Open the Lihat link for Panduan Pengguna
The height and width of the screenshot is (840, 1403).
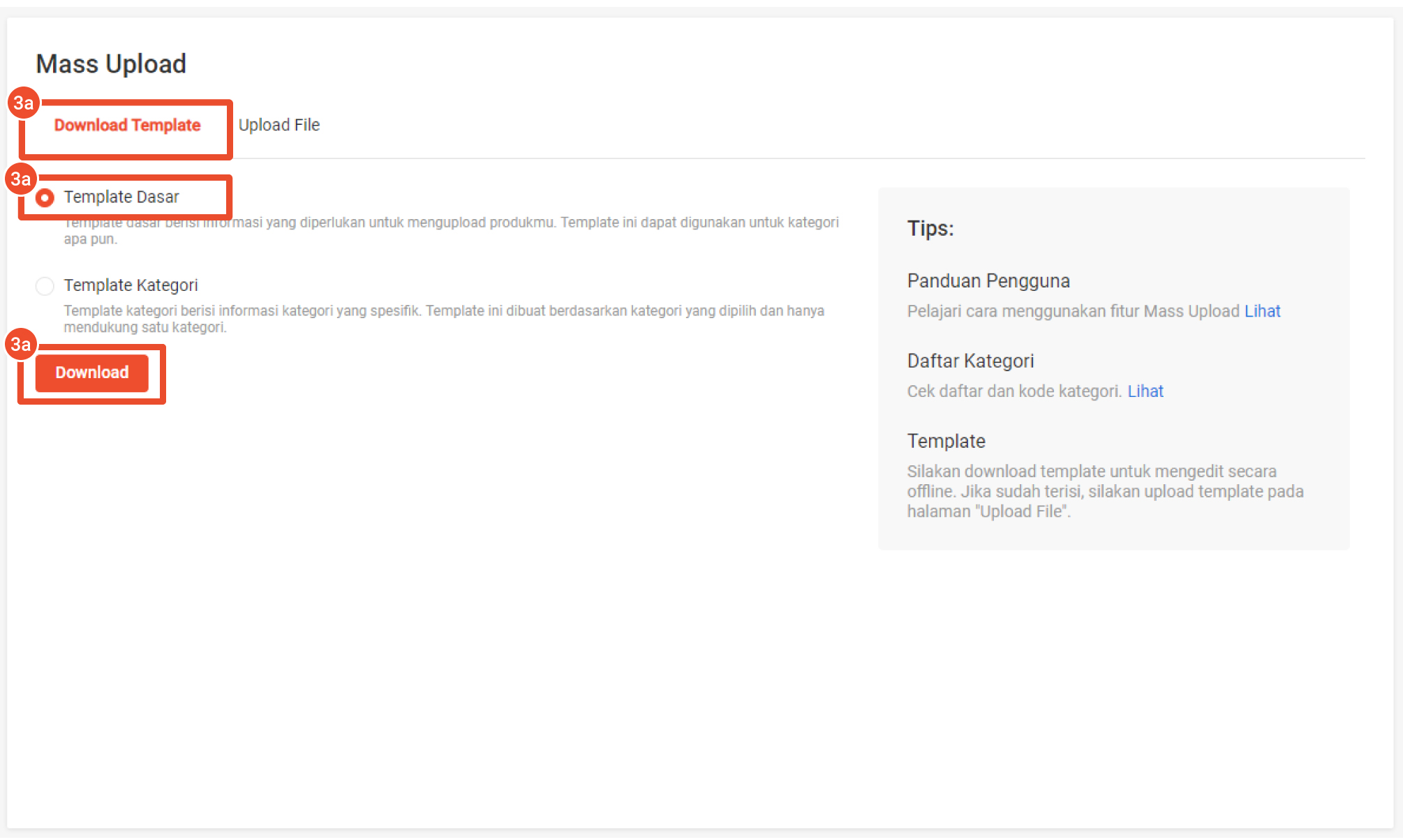pyautogui.click(x=1262, y=311)
